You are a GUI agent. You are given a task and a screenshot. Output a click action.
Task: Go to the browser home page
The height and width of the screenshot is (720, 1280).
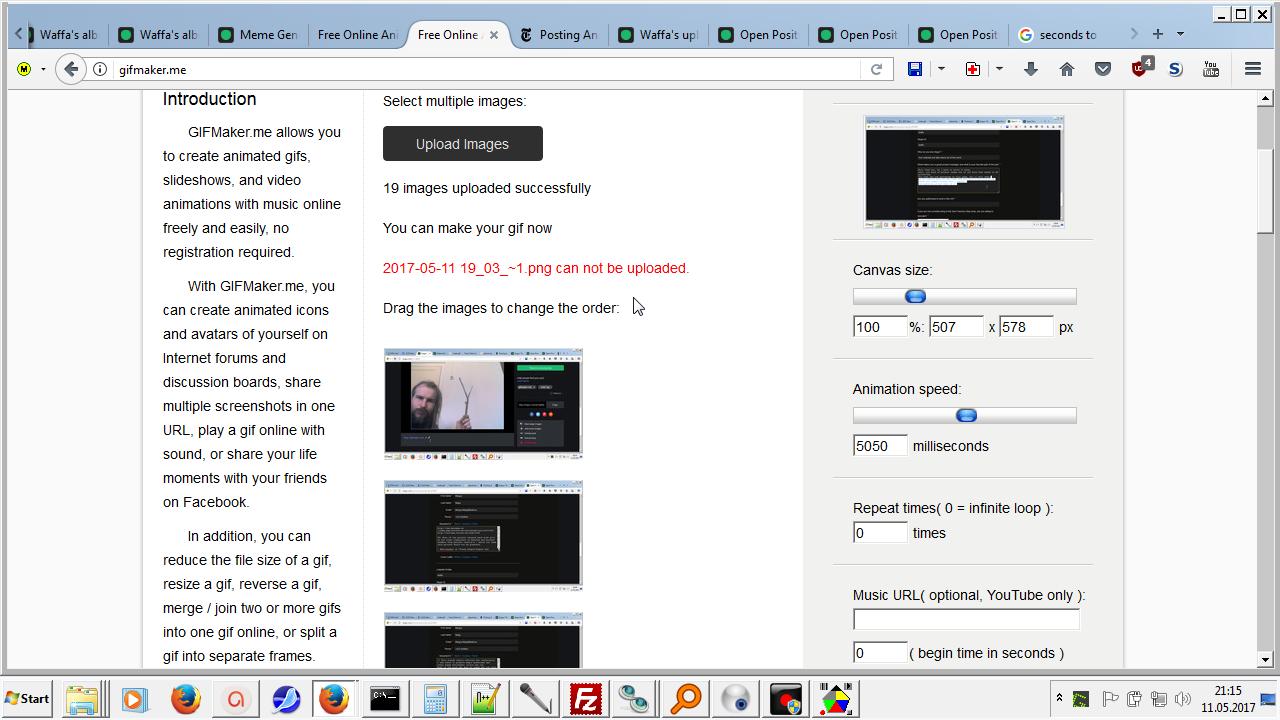(1067, 69)
